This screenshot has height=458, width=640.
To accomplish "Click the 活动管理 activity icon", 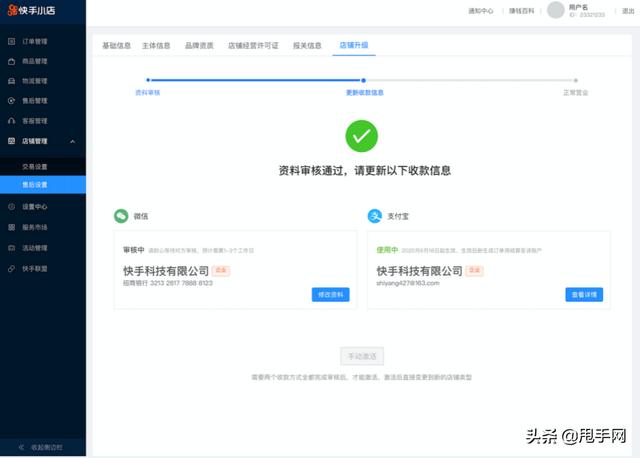I will (11, 248).
